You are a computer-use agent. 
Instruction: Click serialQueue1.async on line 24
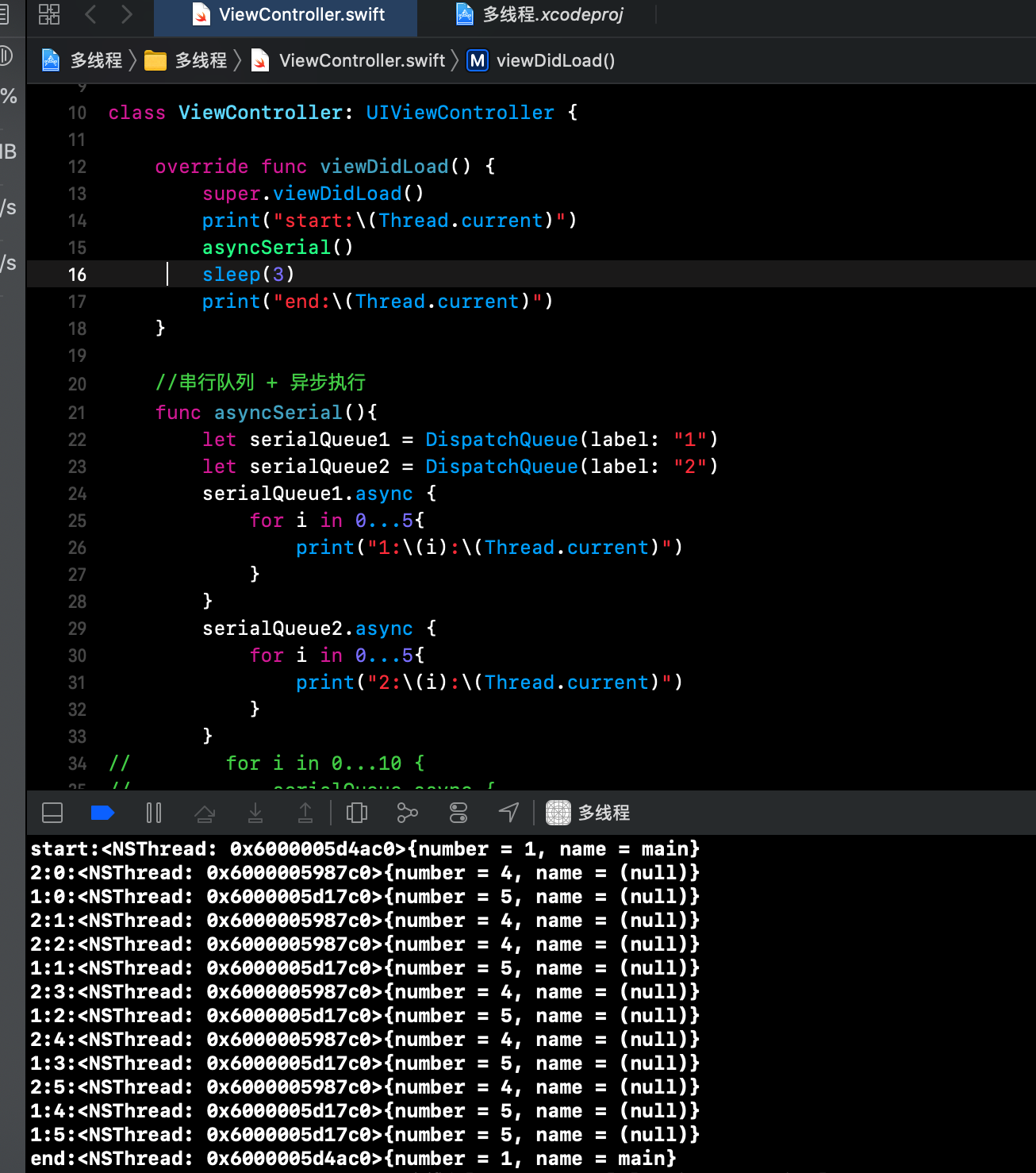(308, 494)
